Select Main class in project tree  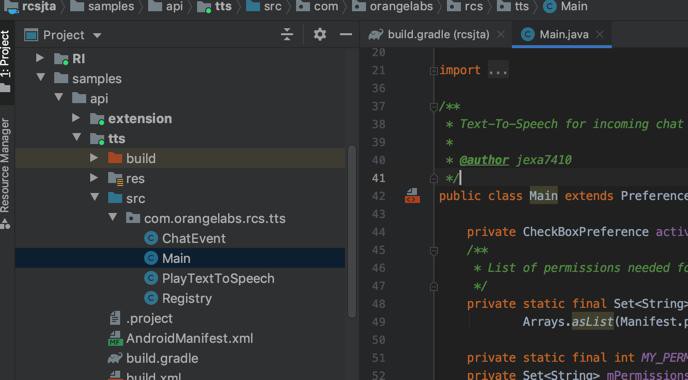point(180,258)
